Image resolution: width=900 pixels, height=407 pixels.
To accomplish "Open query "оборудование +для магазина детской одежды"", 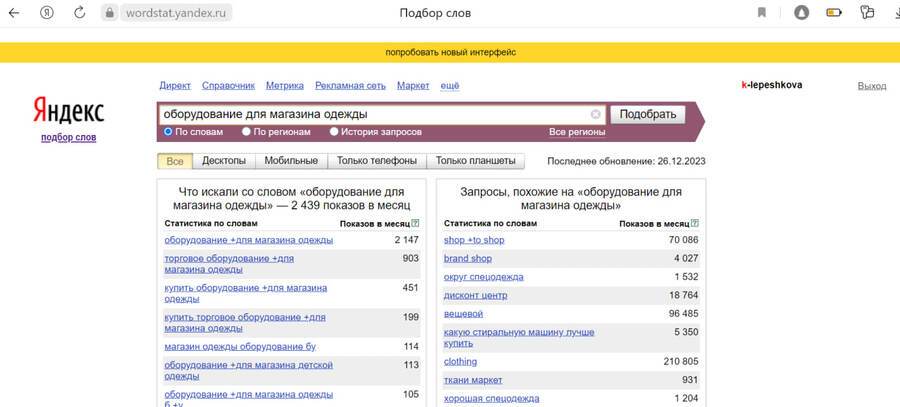I will 249,370.
